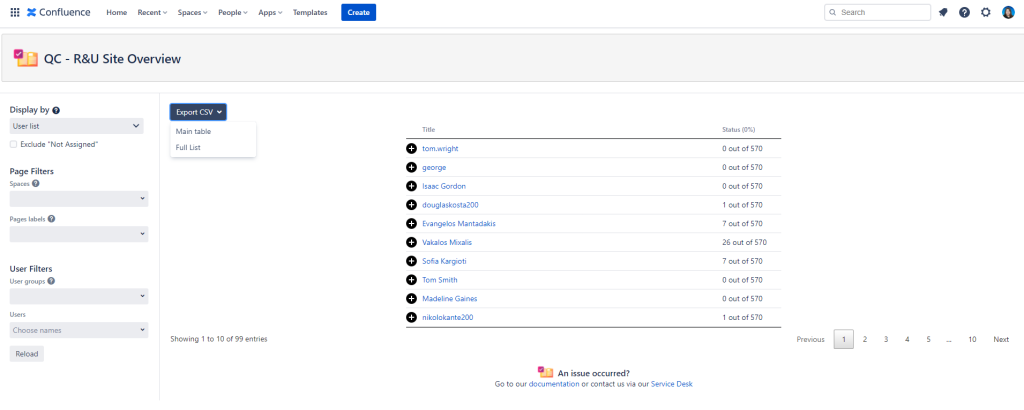Open the settings gear icon
The width and height of the screenshot is (1024, 410).
point(986,12)
